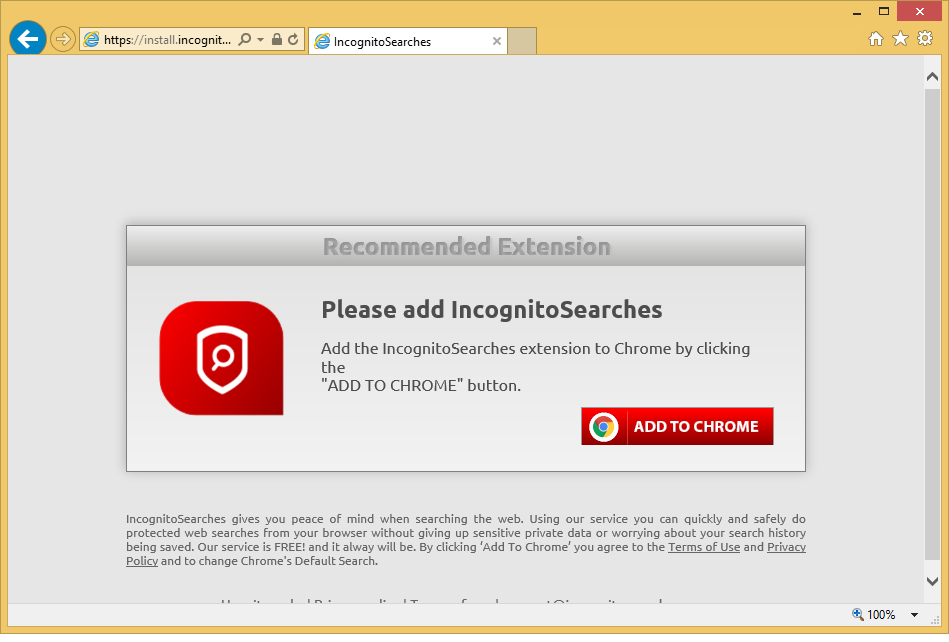Click the ADD TO CHROME button

677,427
